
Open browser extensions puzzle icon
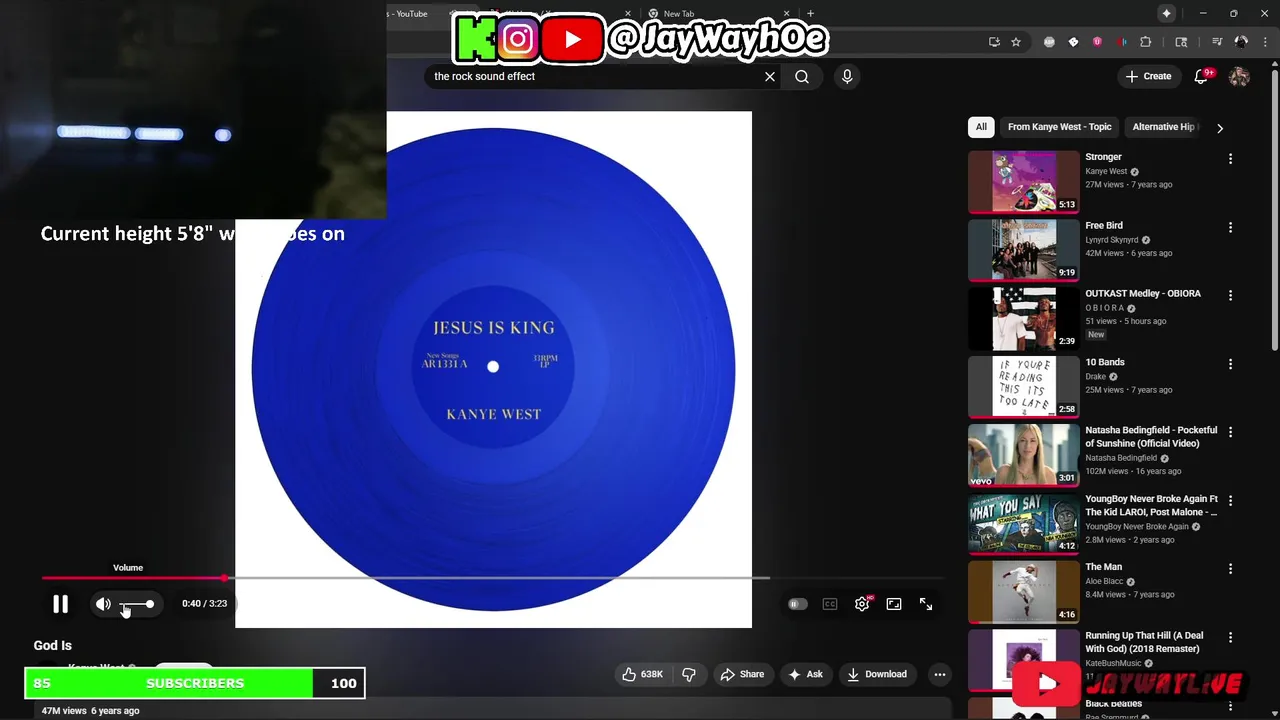click(x=1146, y=42)
